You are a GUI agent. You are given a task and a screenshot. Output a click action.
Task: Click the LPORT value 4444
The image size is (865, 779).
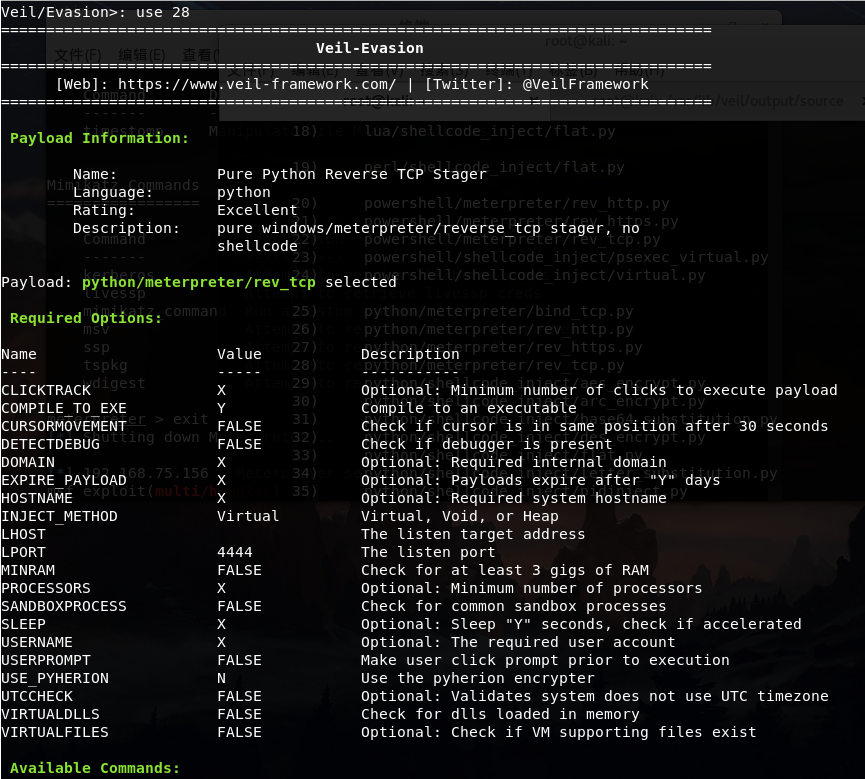(234, 552)
